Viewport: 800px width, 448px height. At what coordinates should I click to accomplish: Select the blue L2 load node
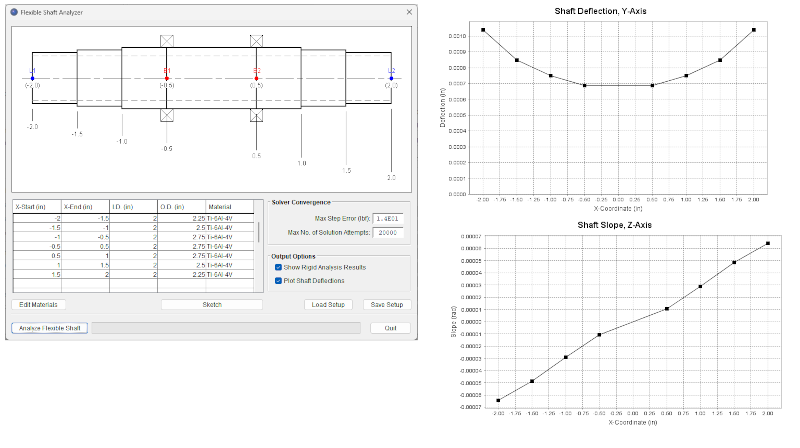click(392, 77)
